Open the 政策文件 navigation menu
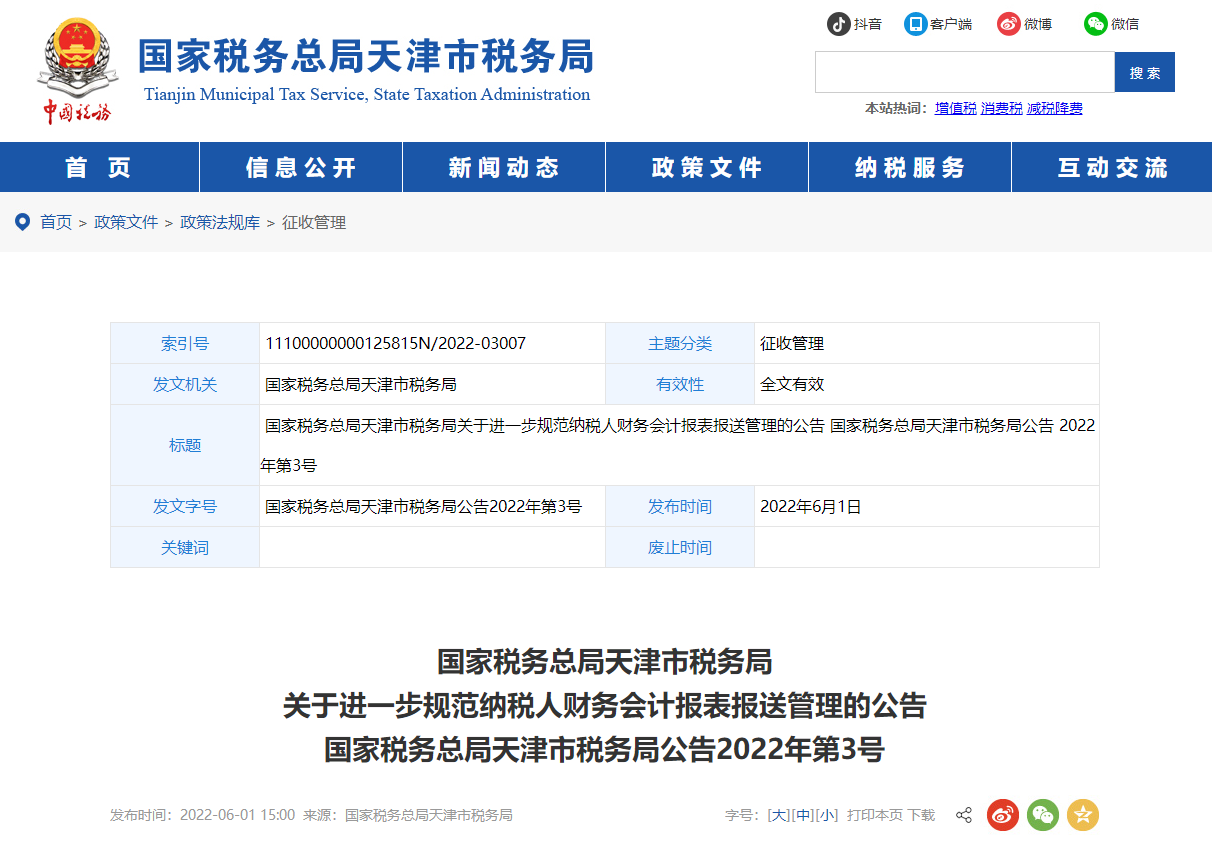The height and width of the screenshot is (847, 1212). pyautogui.click(x=707, y=167)
